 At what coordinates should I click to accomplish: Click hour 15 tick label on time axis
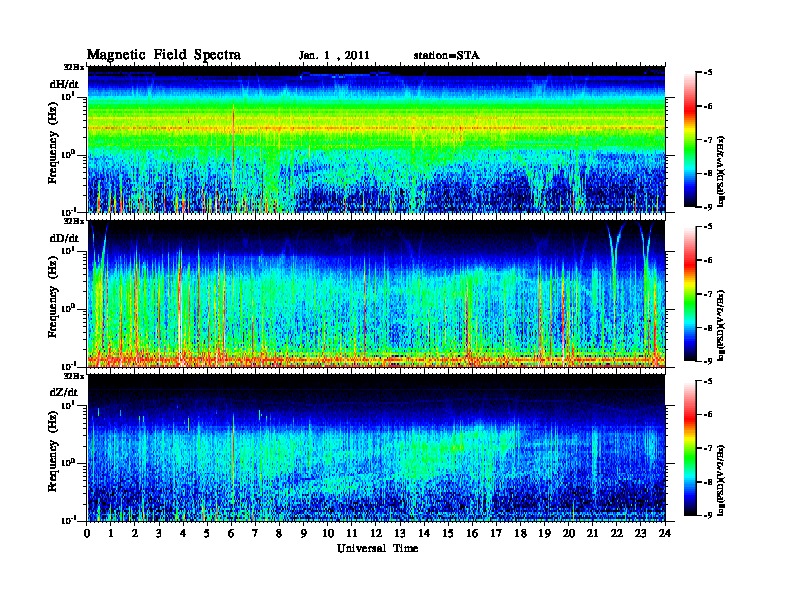coord(448,533)
